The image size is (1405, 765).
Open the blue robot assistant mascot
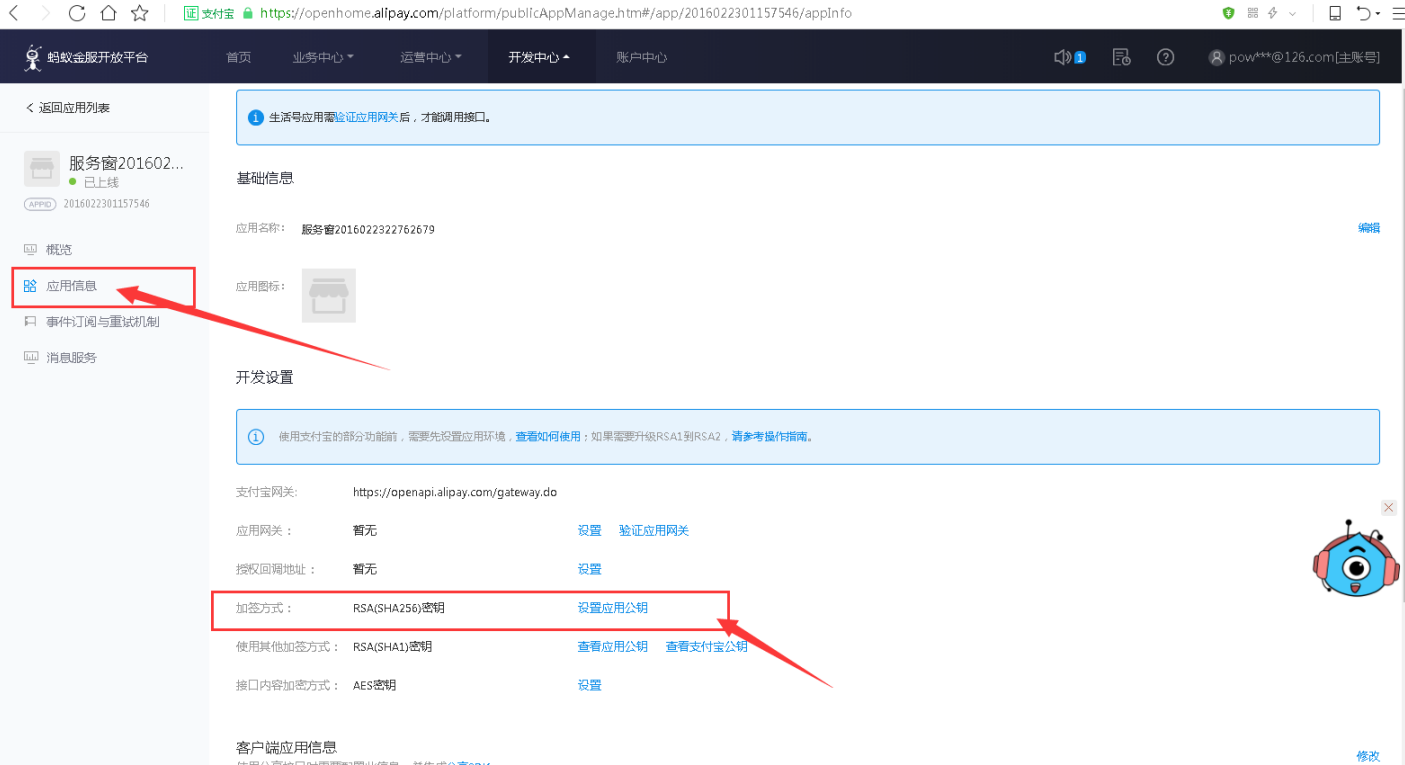(1355, 561)
